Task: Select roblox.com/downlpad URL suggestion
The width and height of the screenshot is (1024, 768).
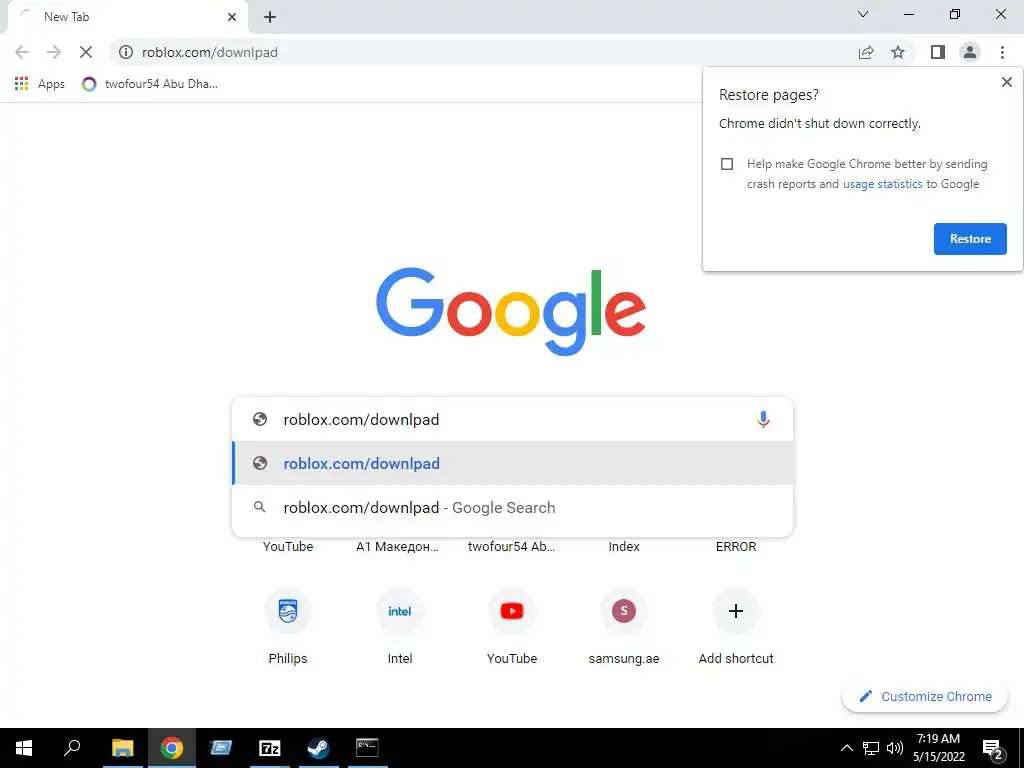Action: (x=513, y=463)
